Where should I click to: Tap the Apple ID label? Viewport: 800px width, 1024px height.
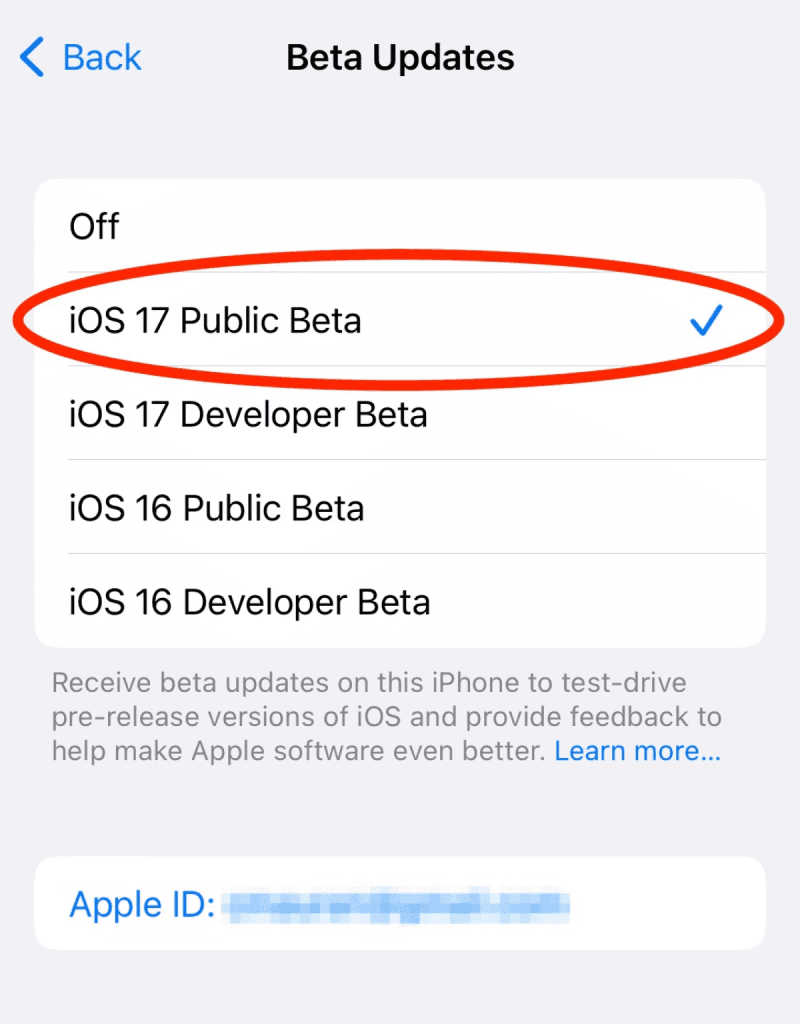coord(142,905)
